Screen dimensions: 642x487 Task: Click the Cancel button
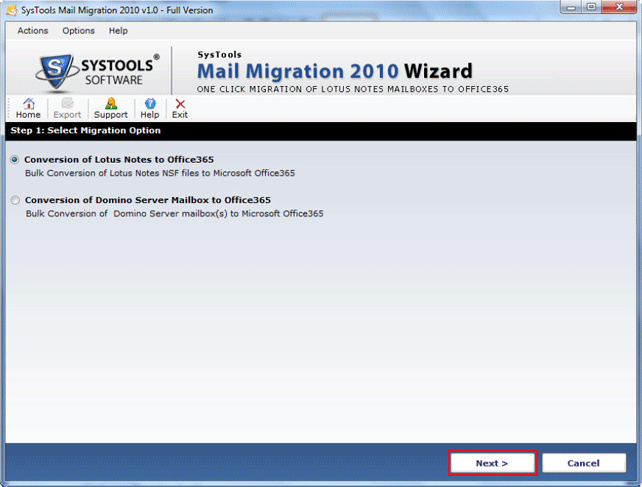click(583, 463)
